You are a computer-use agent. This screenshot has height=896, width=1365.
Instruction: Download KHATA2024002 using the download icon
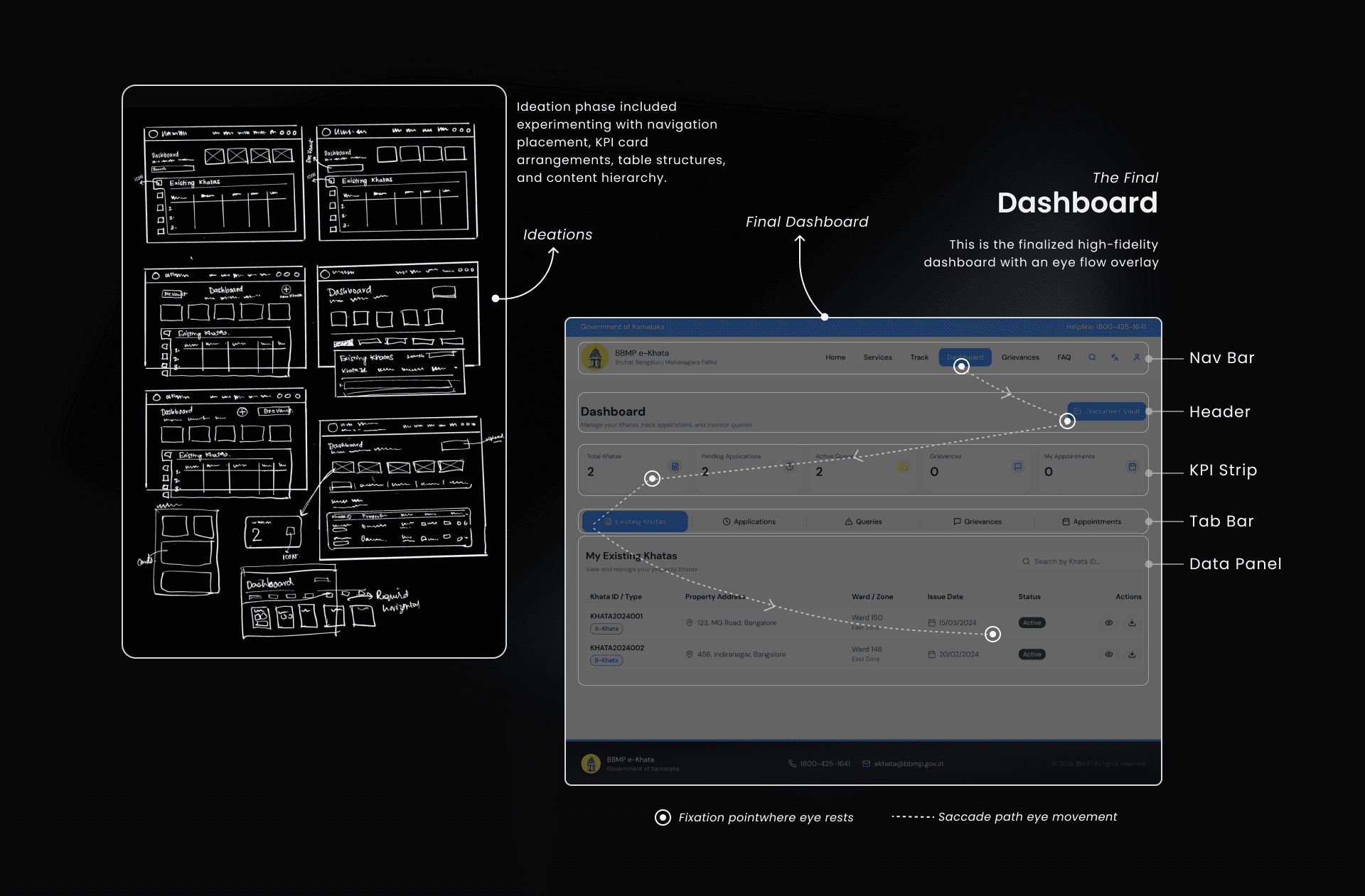click(1132, 654)
